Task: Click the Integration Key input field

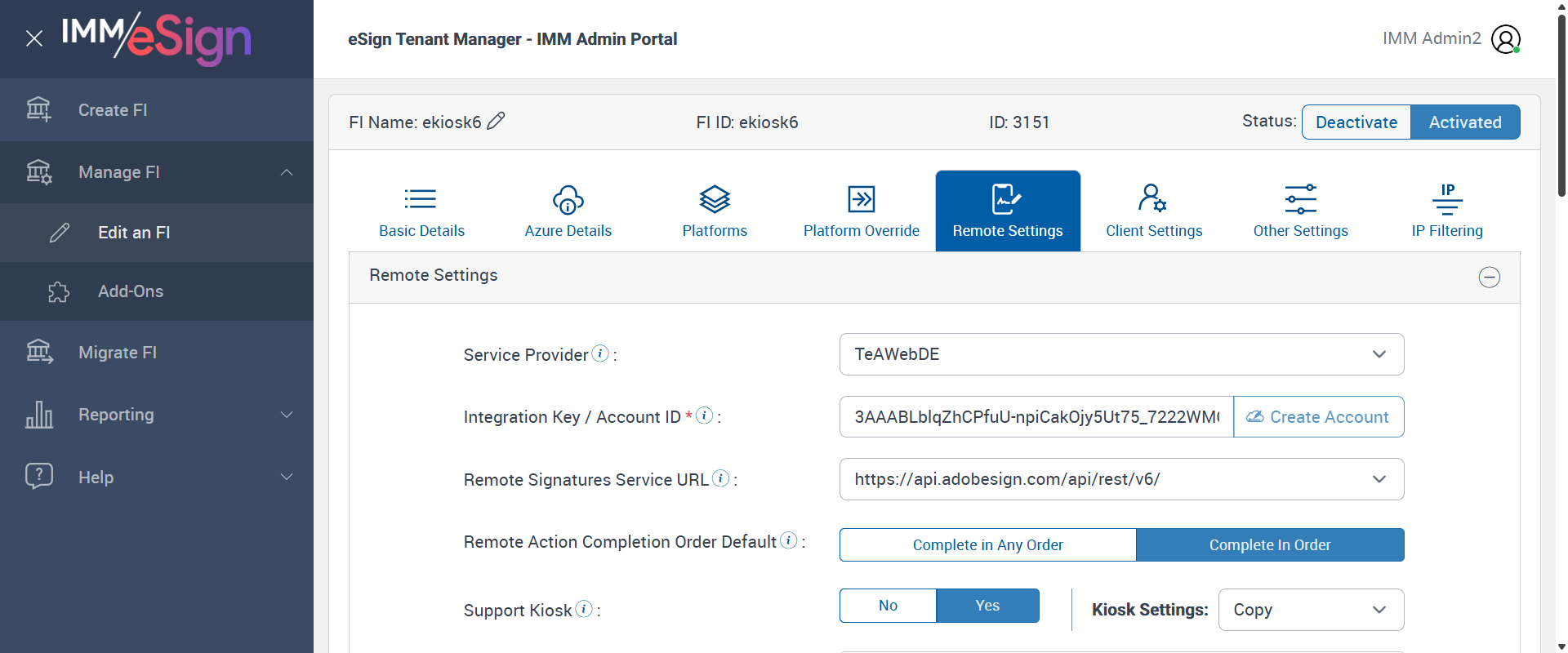Action: [x=1036, y=417]
